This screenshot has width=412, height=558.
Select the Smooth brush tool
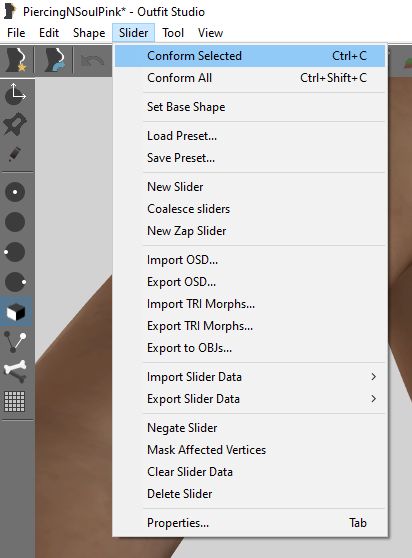click(x=16, y=282)
